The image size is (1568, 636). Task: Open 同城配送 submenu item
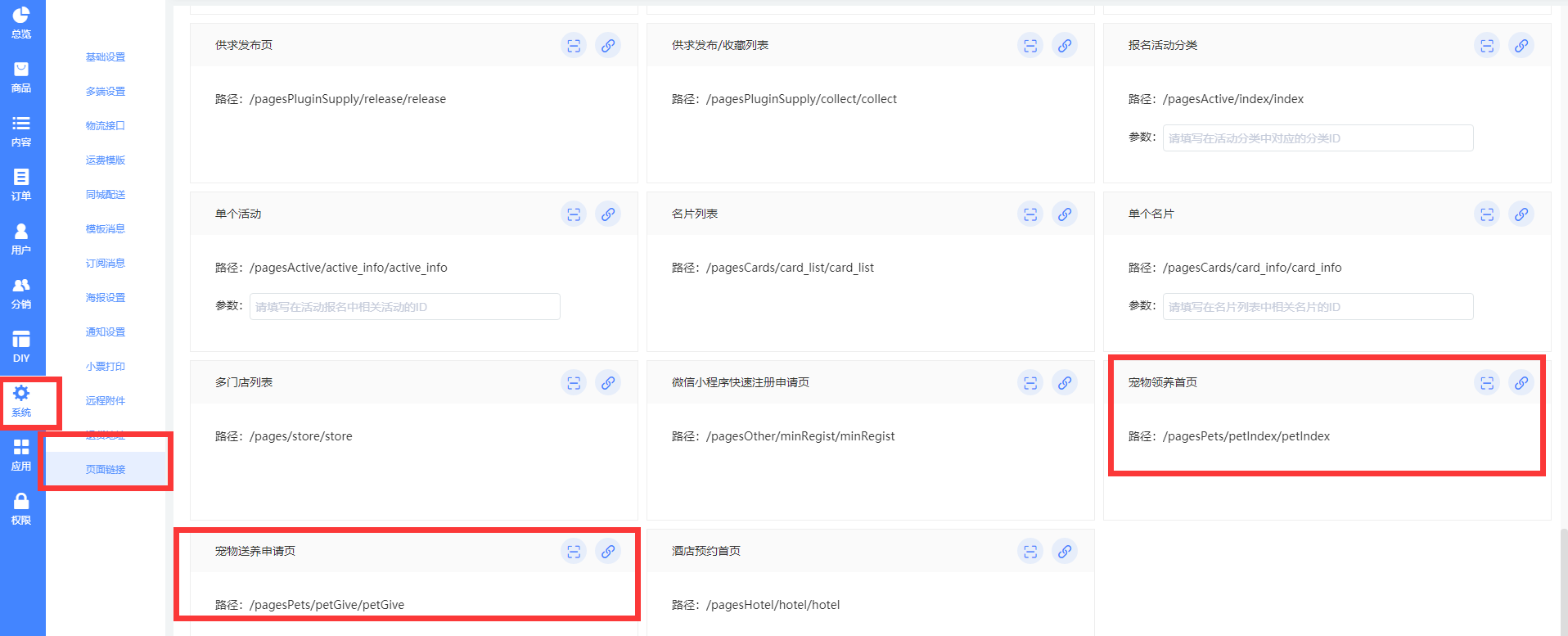(106, 195)
